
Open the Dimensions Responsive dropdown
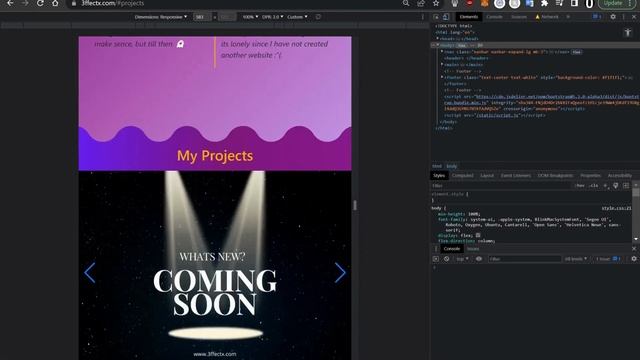(x=161, y=17)
